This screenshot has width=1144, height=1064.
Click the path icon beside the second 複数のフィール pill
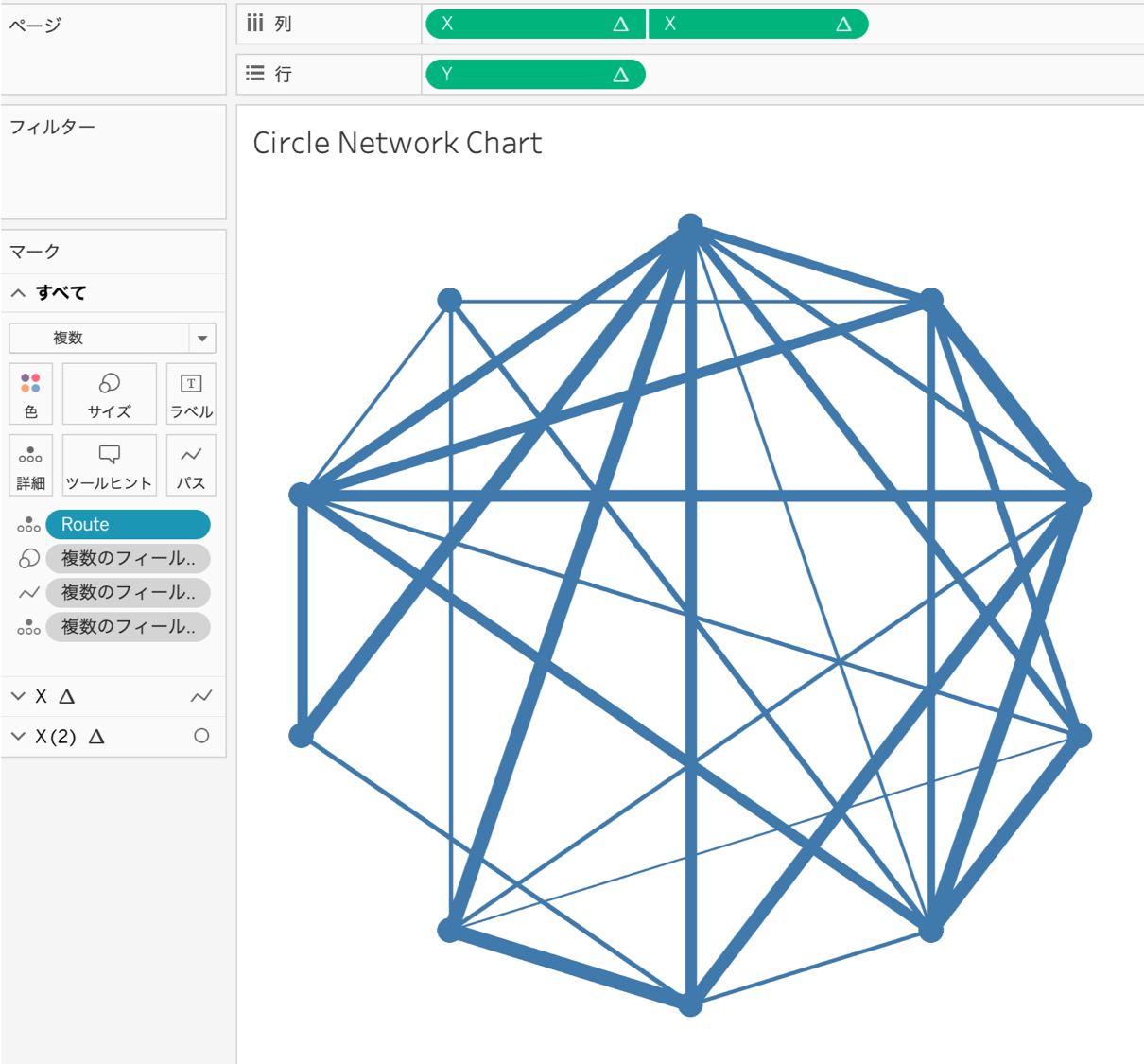28,593
